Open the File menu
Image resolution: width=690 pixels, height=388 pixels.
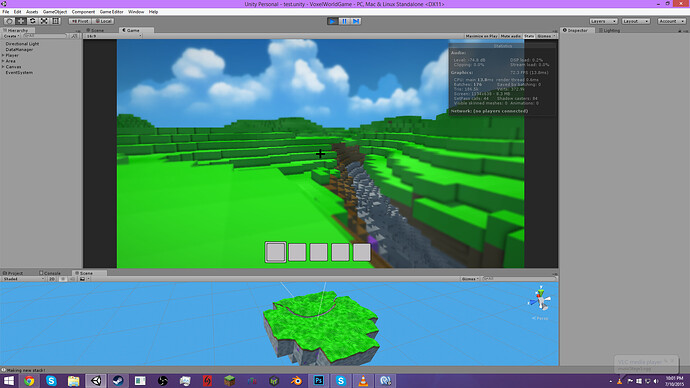(x=6, y=12)
